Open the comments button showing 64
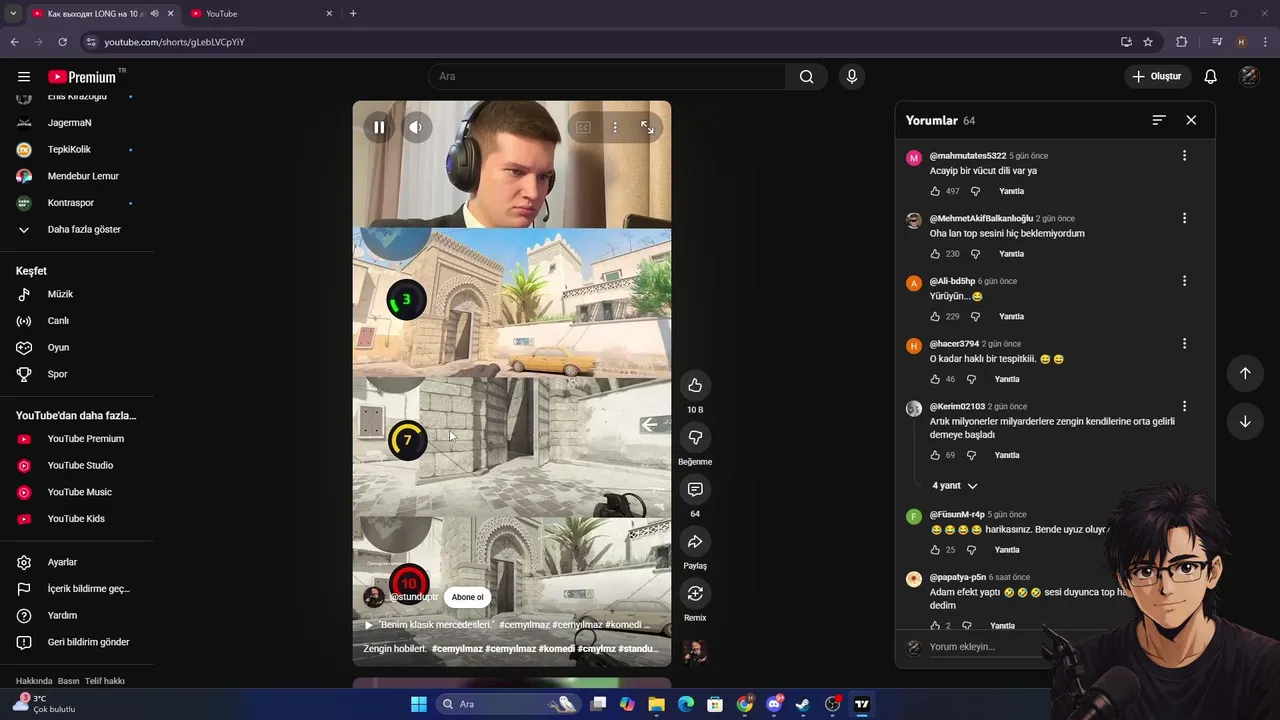 695,489
